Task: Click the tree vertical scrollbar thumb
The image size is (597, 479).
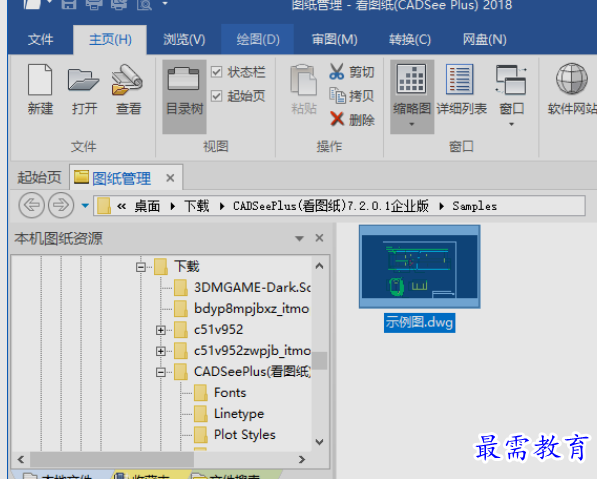Action: click(x=319, y=361)
